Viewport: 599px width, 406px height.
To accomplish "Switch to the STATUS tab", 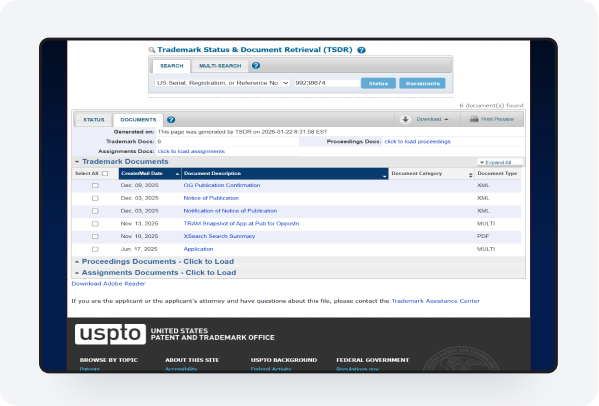I will pyautogui.click(x=94, y=120).
